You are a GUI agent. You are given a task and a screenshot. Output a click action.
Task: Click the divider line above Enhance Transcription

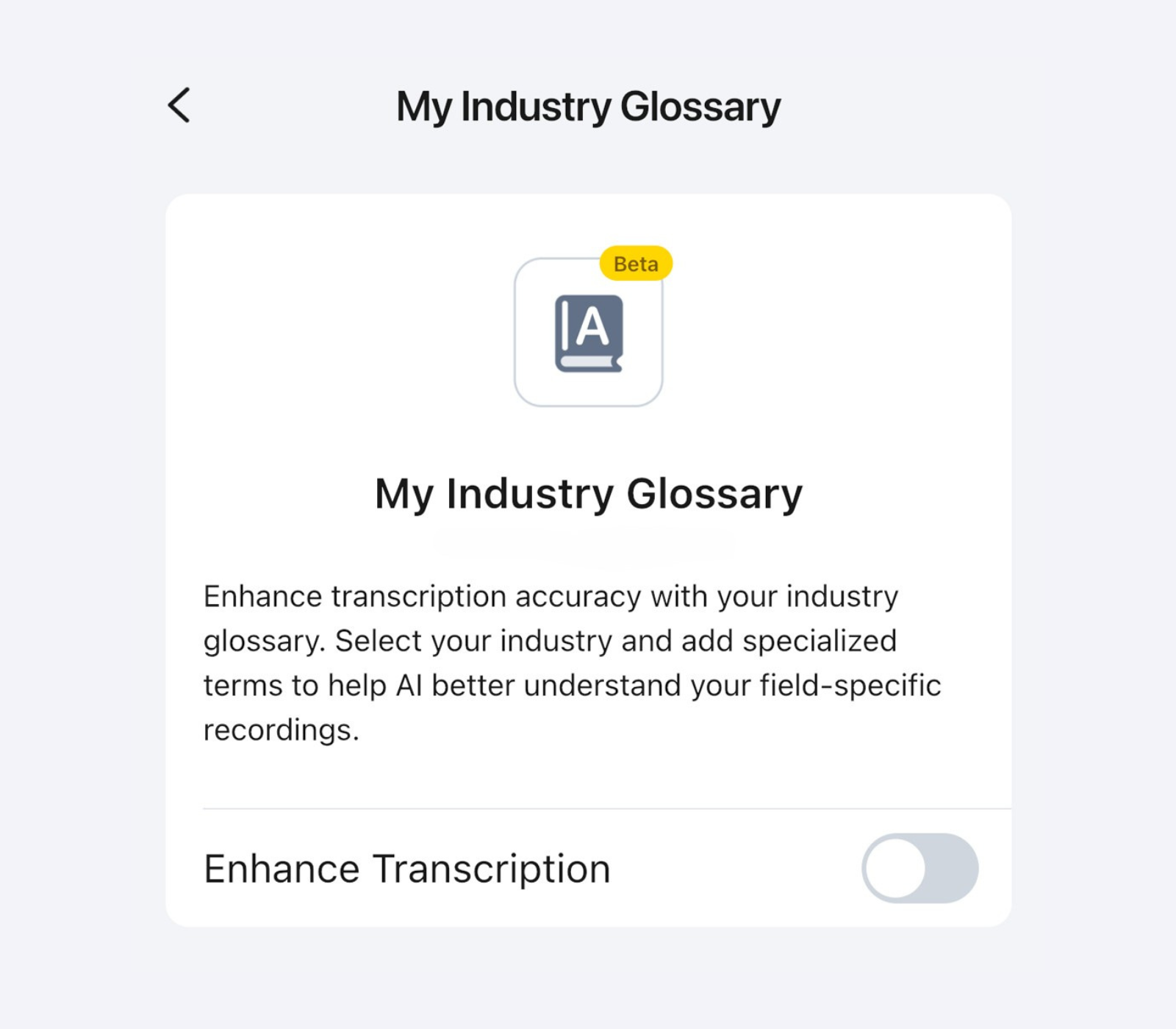607,808
